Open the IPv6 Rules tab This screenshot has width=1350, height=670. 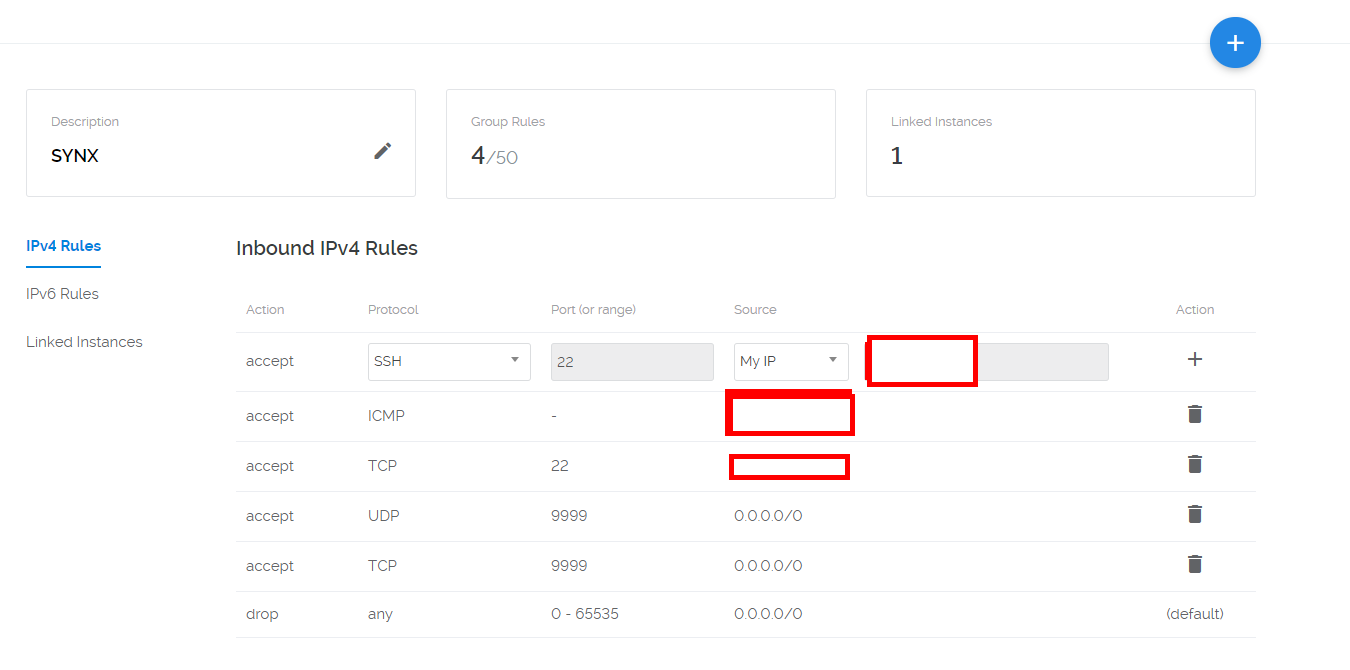(x=62, y=294)
